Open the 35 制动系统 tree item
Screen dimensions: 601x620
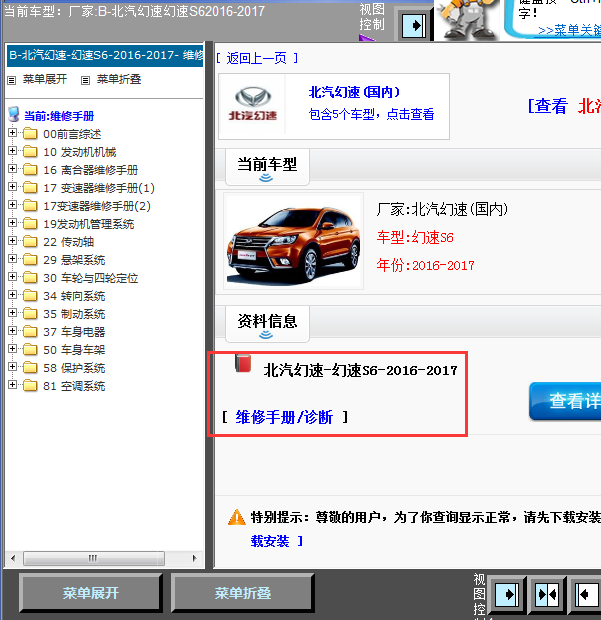(74, 314)
